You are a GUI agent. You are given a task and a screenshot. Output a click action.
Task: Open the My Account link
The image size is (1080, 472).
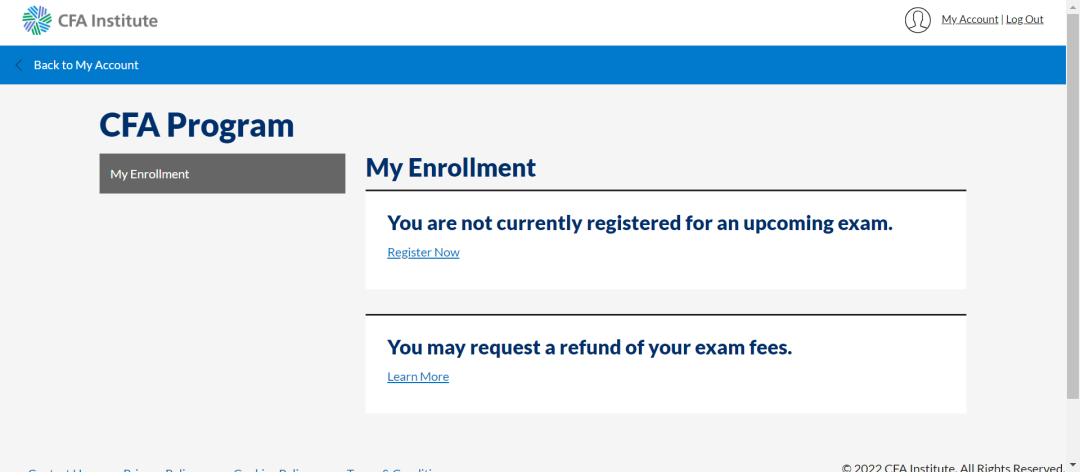tap(969, 19)
